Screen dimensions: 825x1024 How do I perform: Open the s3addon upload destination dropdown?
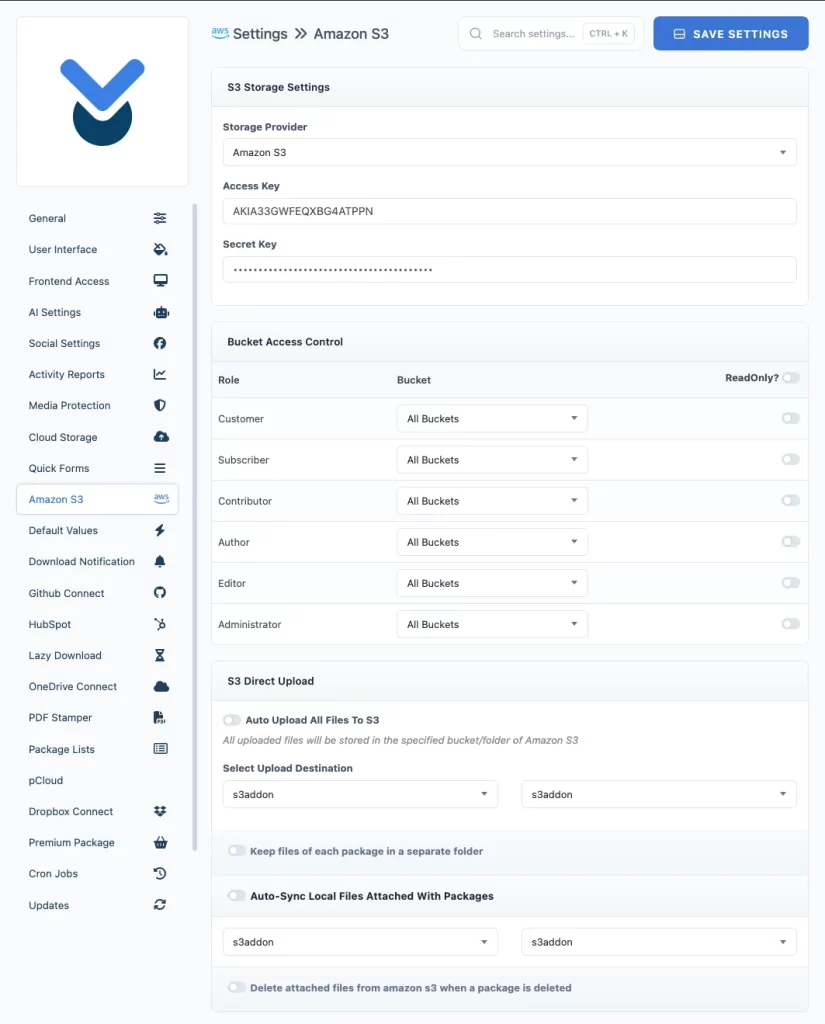[360, 793]
